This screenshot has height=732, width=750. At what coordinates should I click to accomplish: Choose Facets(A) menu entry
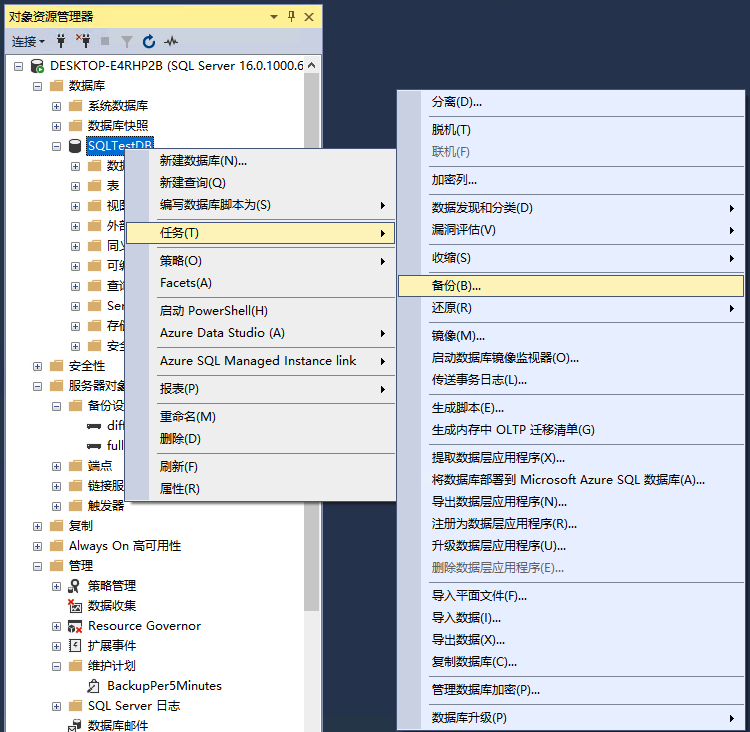coord(261,283)
